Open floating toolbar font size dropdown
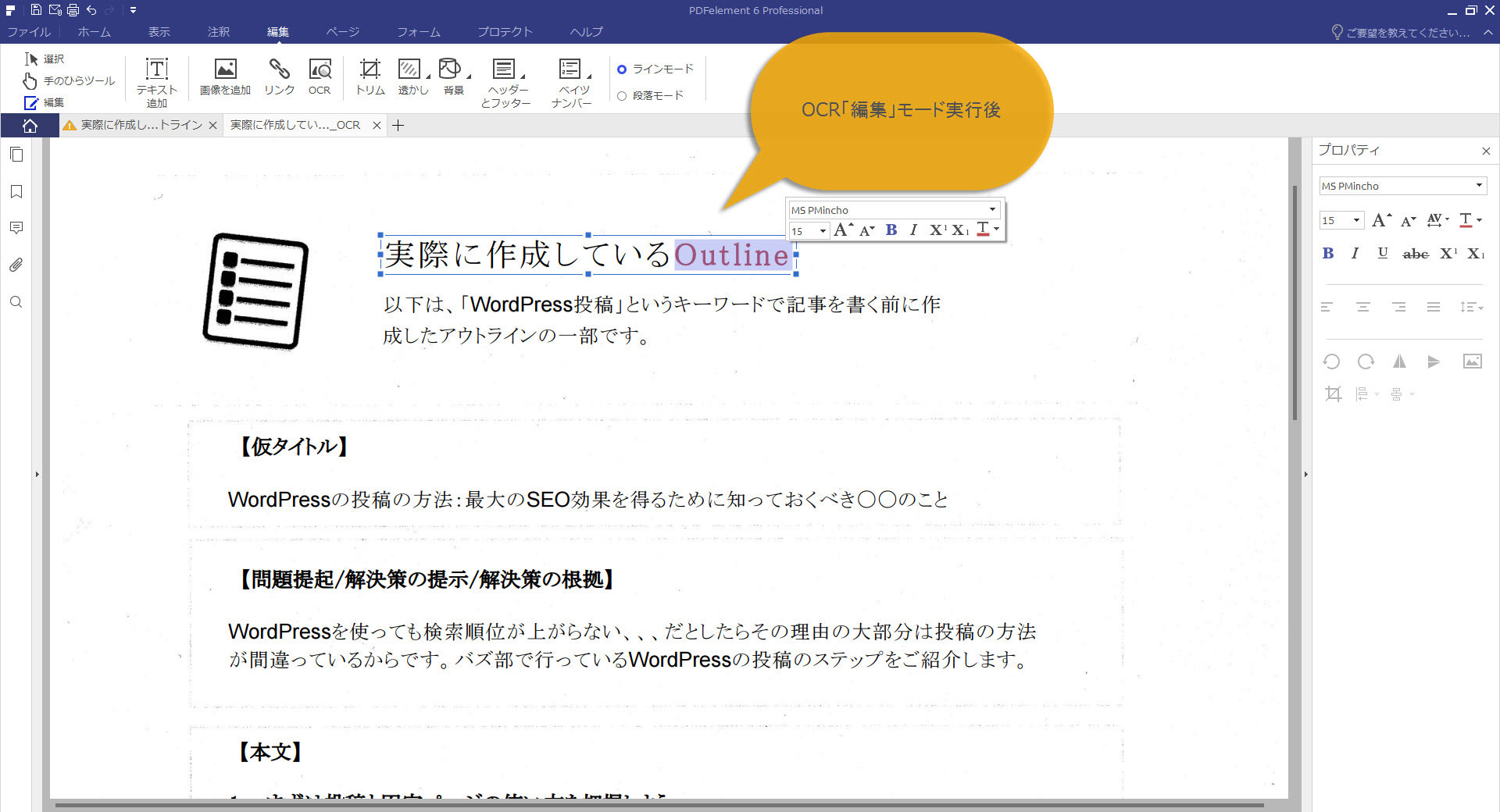Viewport: 1500px width, 812px height. pos(823,231)
